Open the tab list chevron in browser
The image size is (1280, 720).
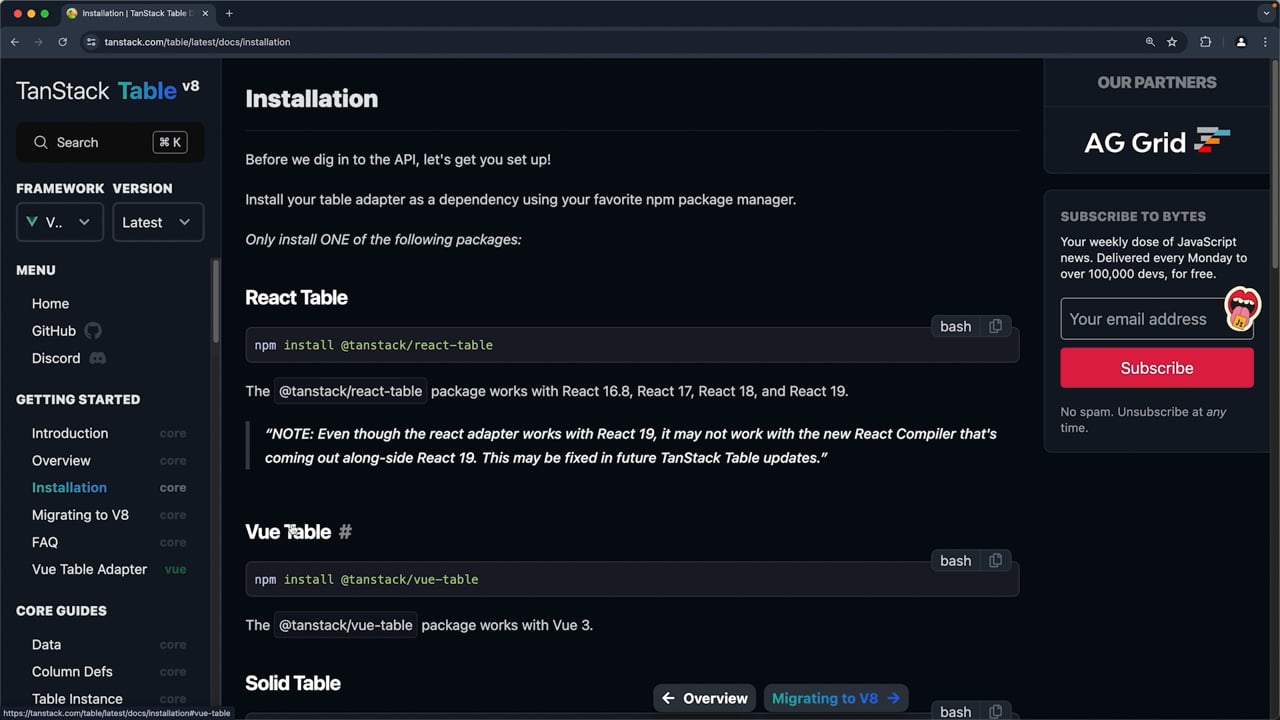pyautogui.click(x=1266, y=13)
